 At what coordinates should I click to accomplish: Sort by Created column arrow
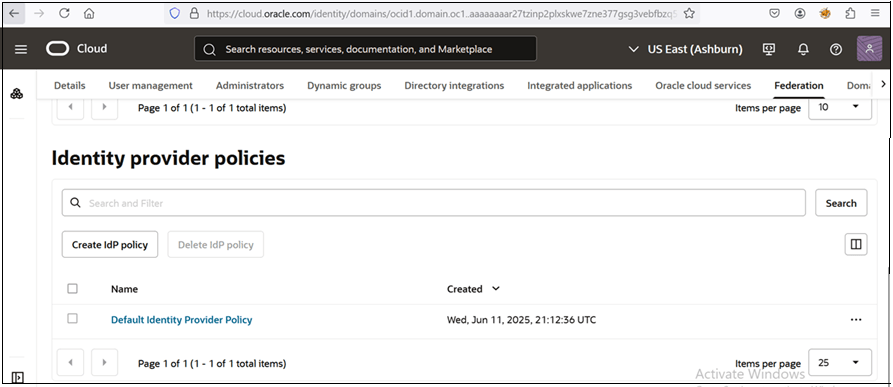[496, 289]
